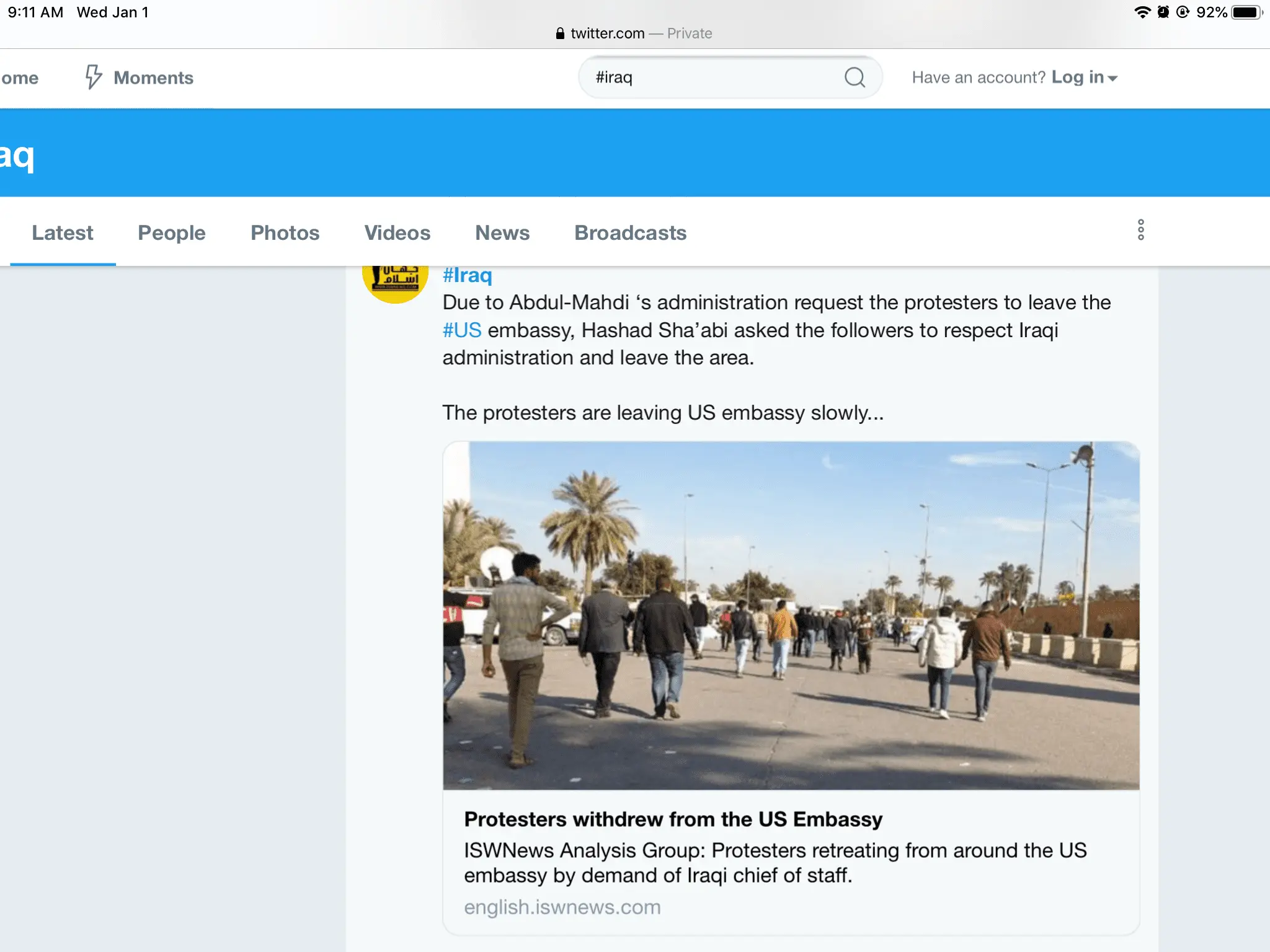This screenshot has height=952, width=1270.
Task: Click the Moments lightning bolt icon
Action: (93, 77)
